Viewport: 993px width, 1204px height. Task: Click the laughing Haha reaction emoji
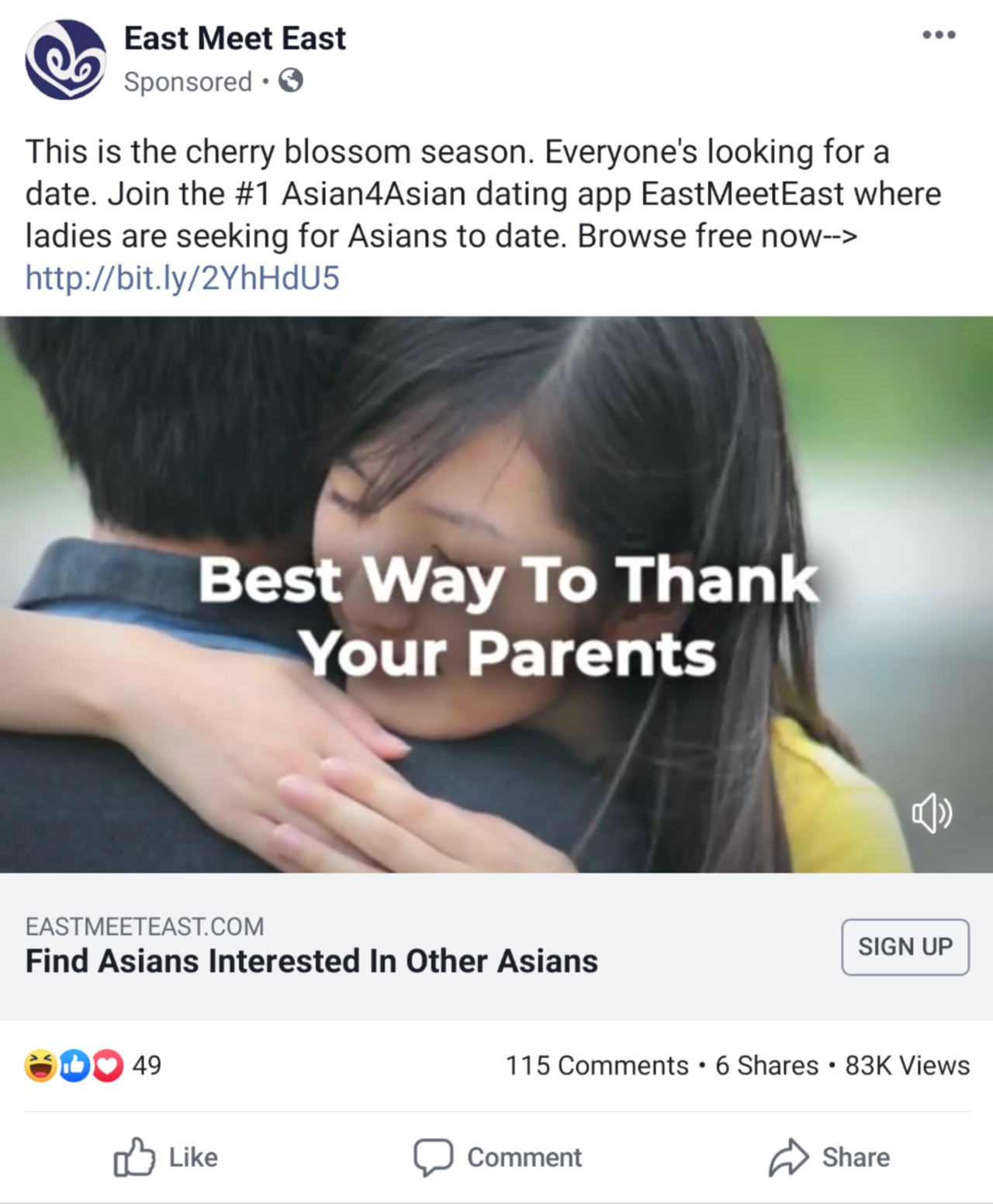[x=40, y=1065]
